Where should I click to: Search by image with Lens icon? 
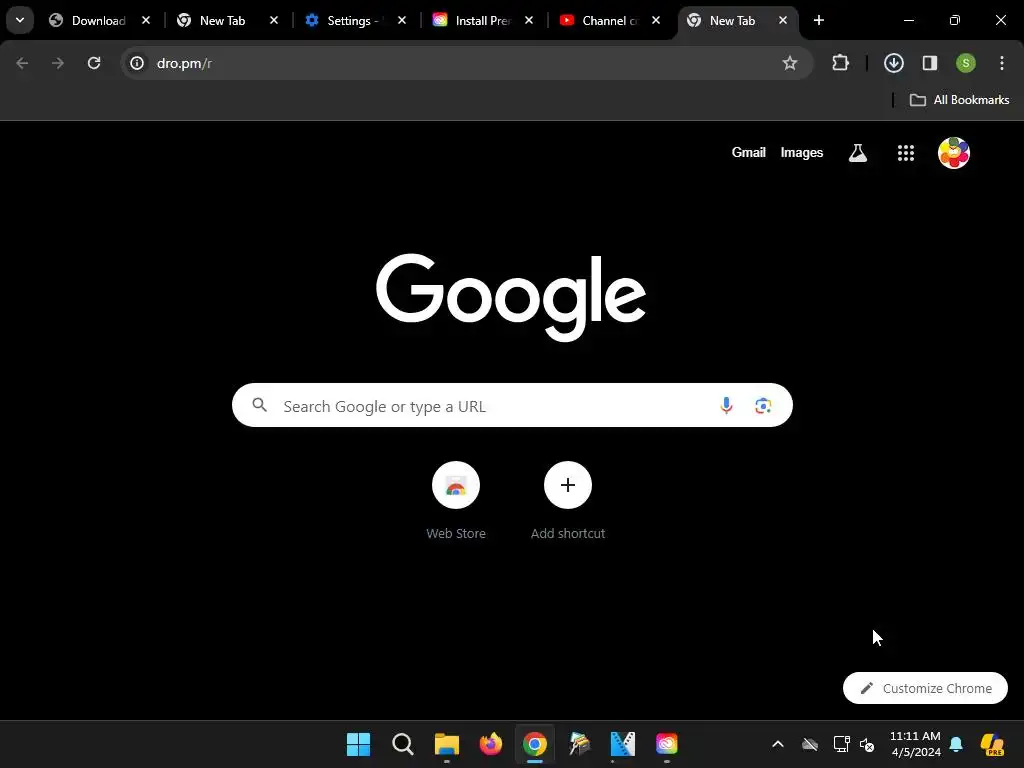pyautogui.click(x=763, y=406)
